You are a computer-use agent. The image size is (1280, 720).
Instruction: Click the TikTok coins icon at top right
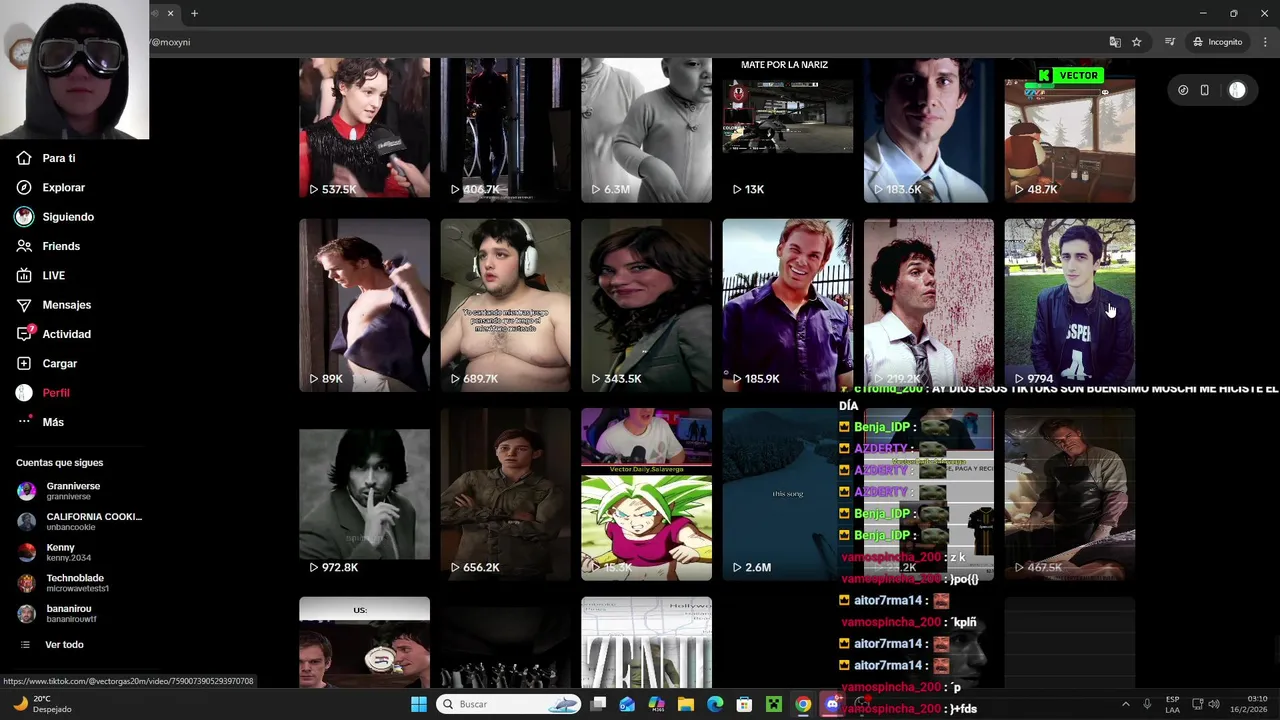[x=1183, y=90]
